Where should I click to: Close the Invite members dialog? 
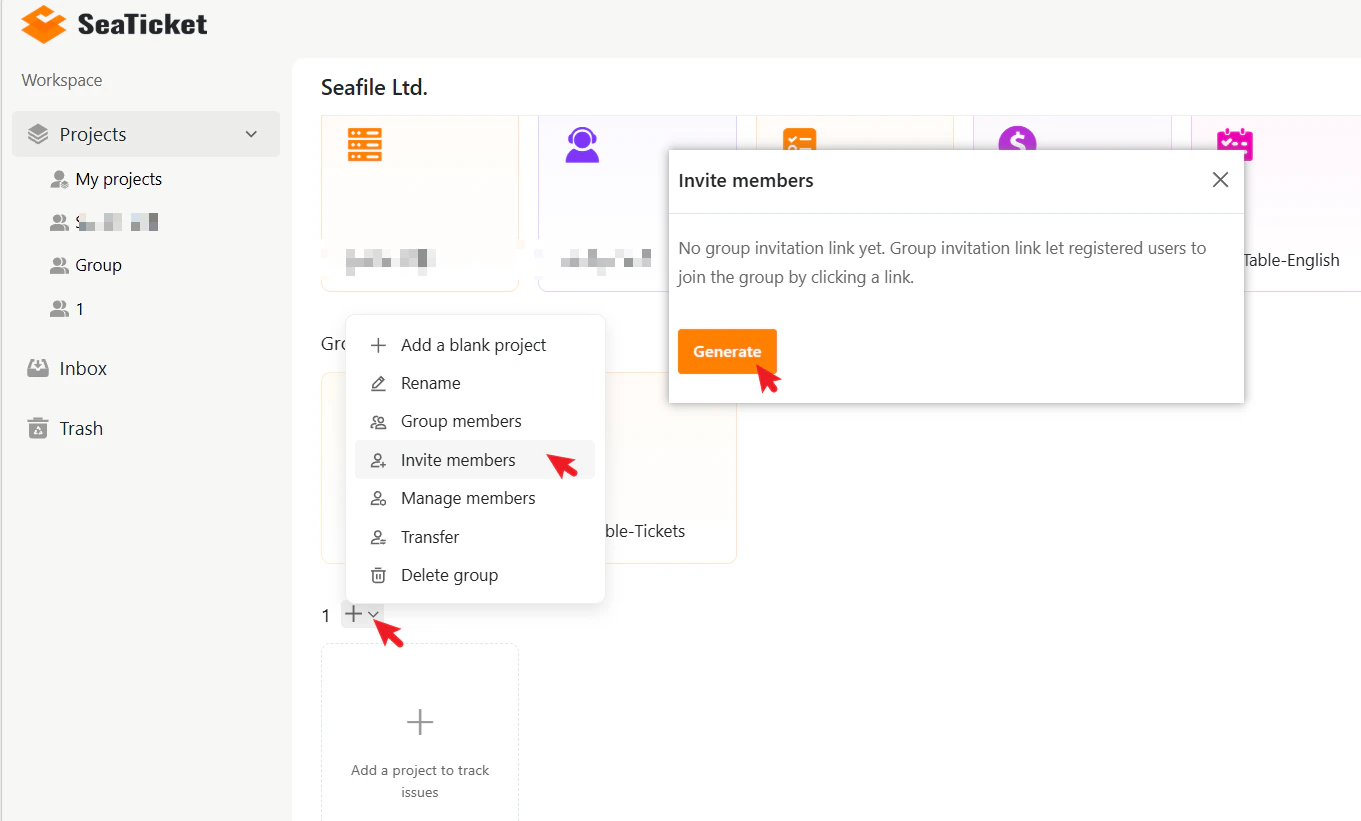point(1220,180)
